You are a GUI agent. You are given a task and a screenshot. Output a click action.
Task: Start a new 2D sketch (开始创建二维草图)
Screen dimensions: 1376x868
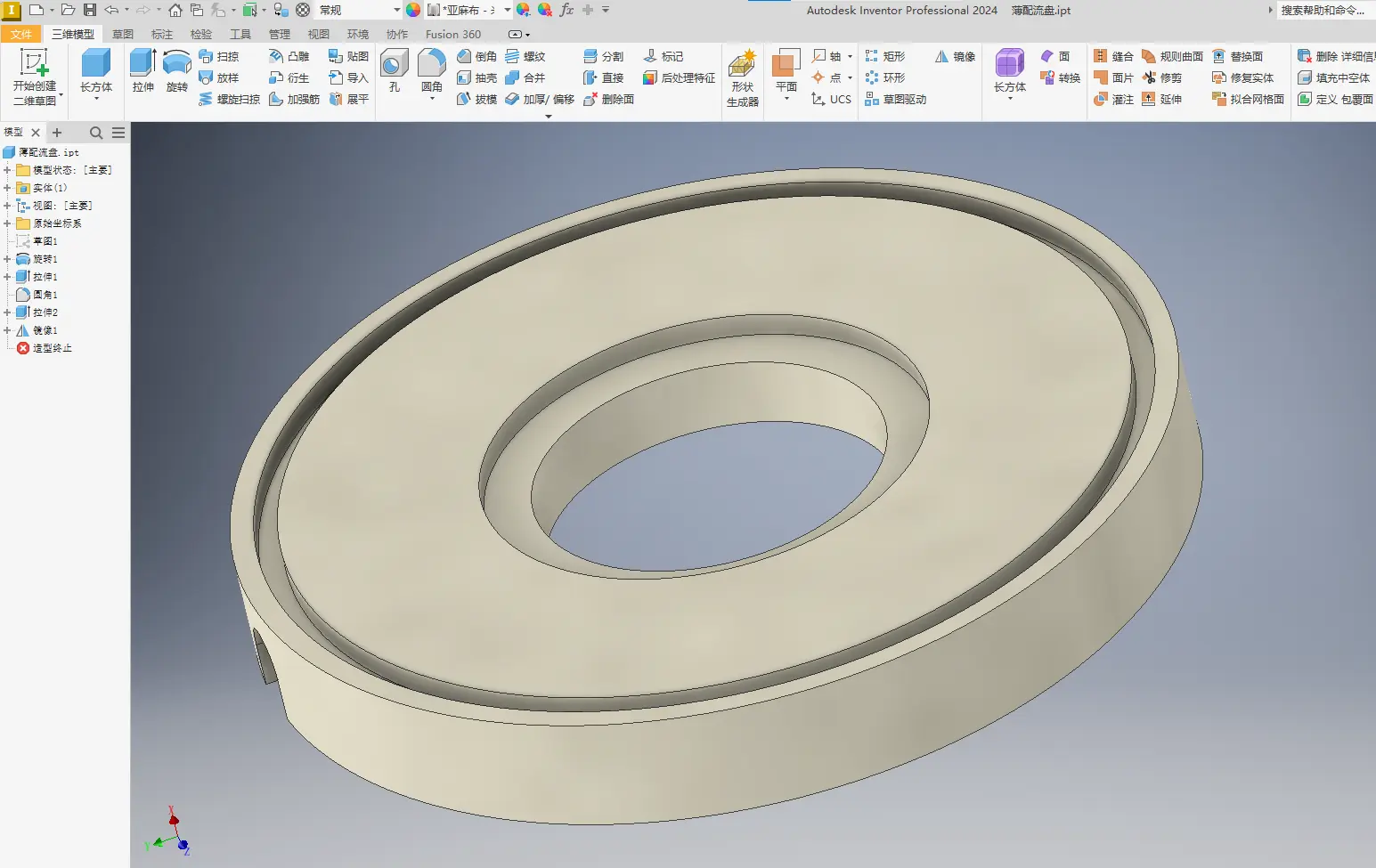[34, 78]
